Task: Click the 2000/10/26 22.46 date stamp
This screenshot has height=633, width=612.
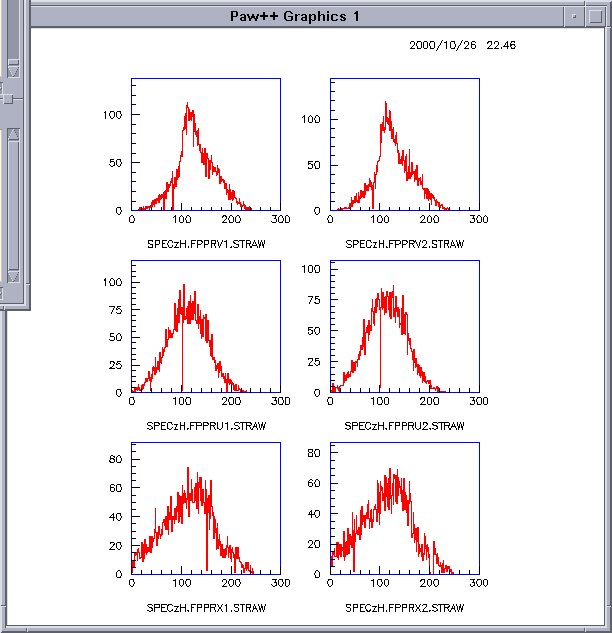Action: click(462, 45)
